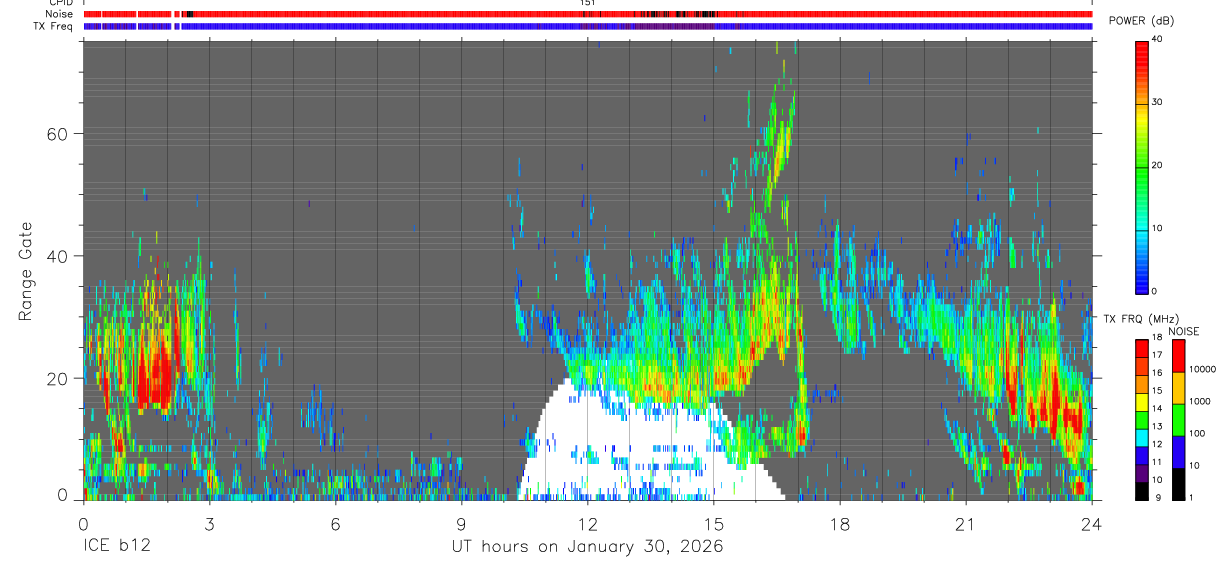Select the 11 label on TX FRQ legend
This screenshot has height=567, width=1228.
pos(1157,463)
